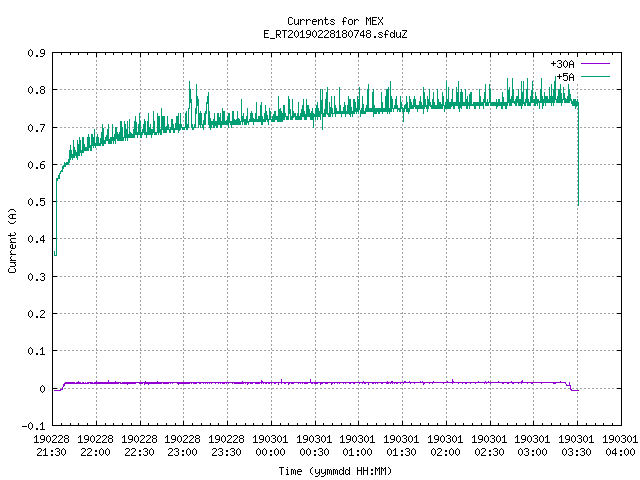Click the +30A legend label
Image resolution: width=640 pixels, height=480 pixels.
[562, 64]
